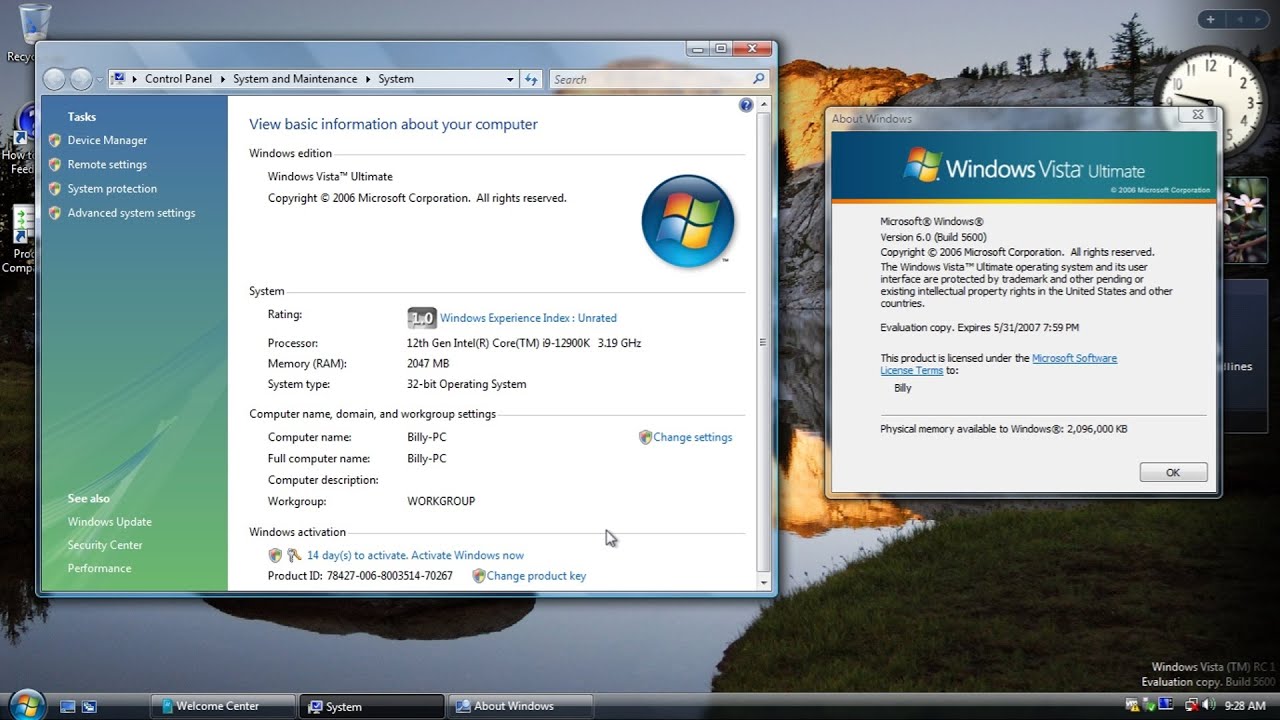Click OK in About Windows dialog
This screenshot has width=1280, height=720.
coord(1173,473)
